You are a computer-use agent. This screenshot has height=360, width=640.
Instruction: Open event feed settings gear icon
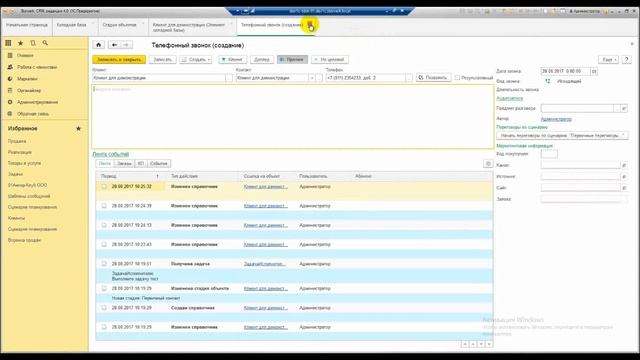(x=488, y=164)
